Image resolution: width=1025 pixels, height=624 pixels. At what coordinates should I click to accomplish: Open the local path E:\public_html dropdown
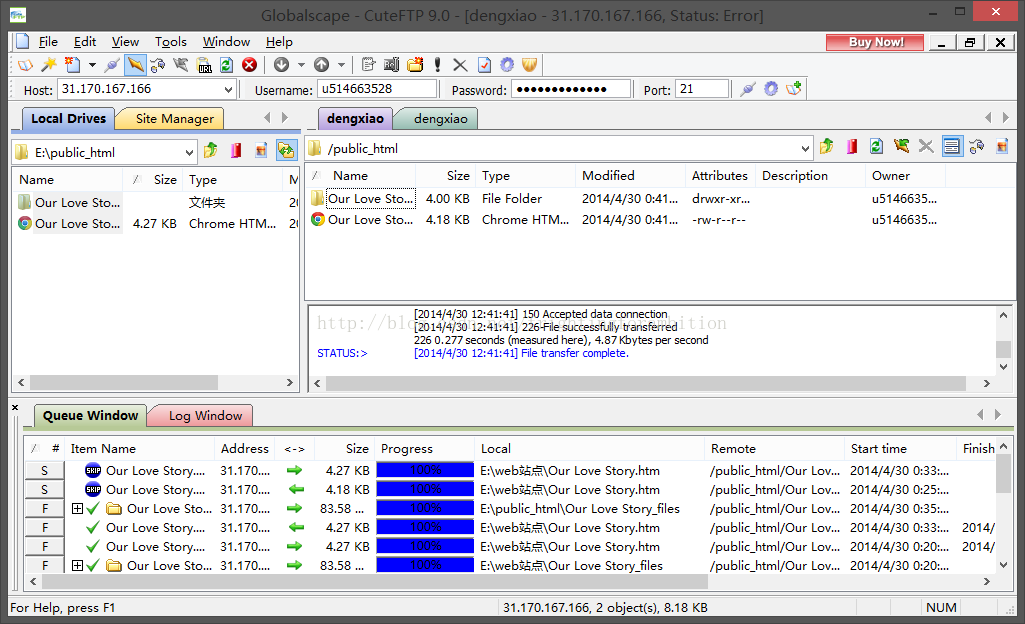[189, 153]
